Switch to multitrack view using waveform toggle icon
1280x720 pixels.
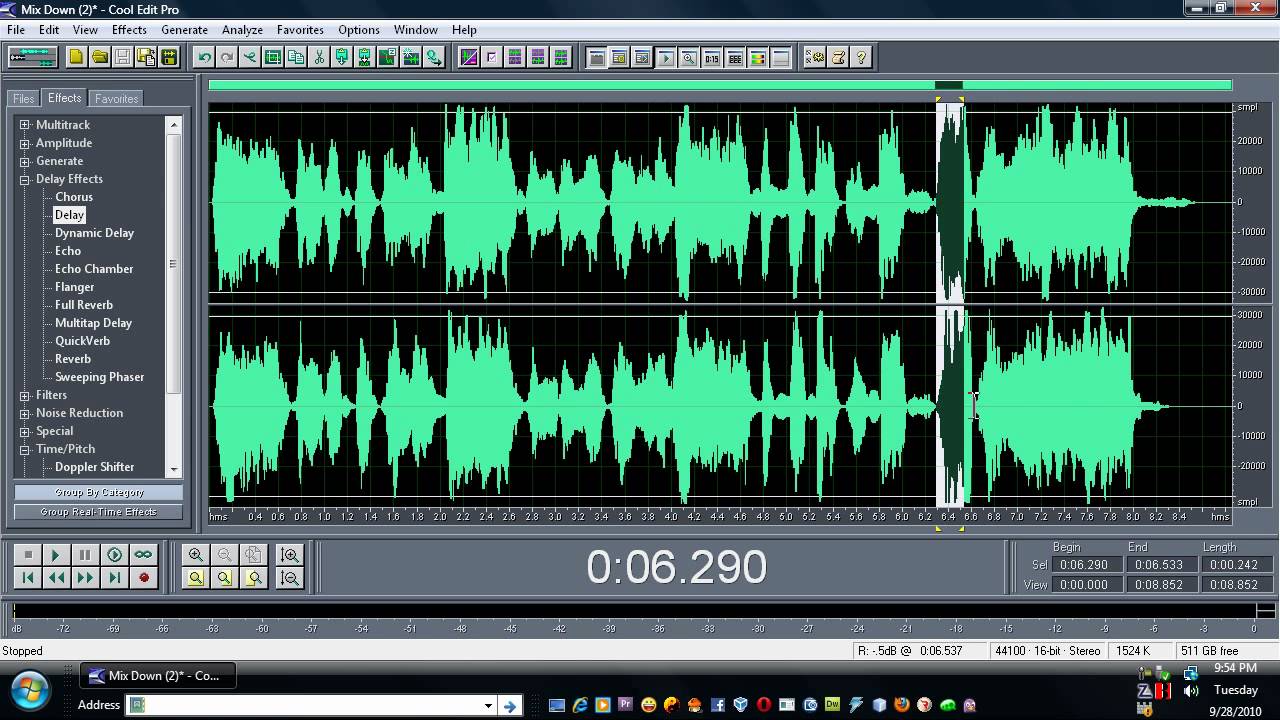point(33,57)
